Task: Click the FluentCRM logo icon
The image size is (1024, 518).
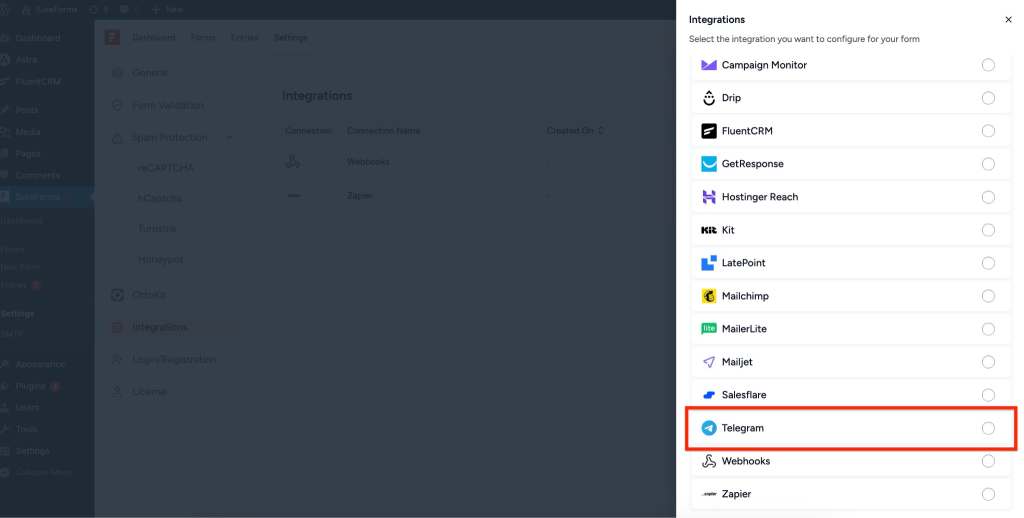Action: 709,131
